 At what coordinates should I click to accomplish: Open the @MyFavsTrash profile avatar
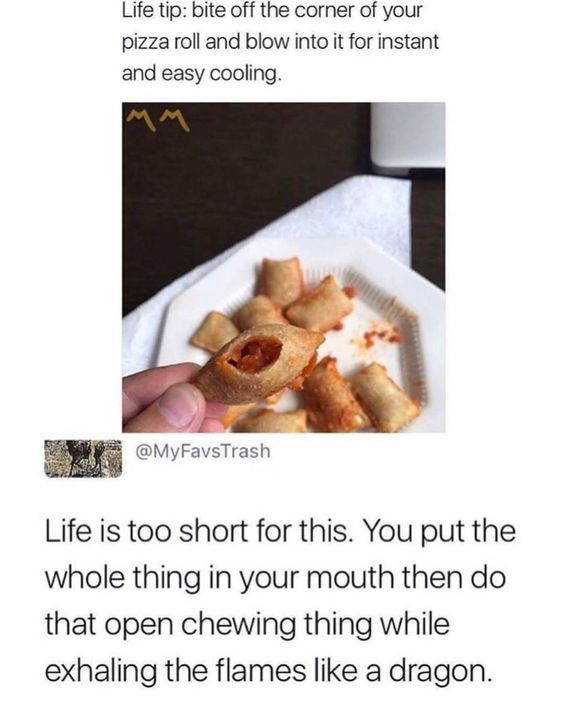pos(83,459)
